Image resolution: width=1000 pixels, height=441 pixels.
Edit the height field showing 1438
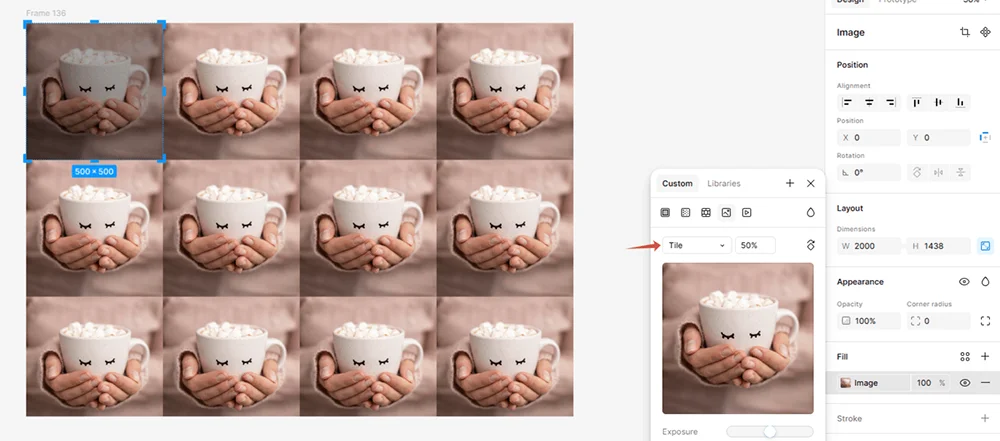pyautogui.click(x=938, y=246)
